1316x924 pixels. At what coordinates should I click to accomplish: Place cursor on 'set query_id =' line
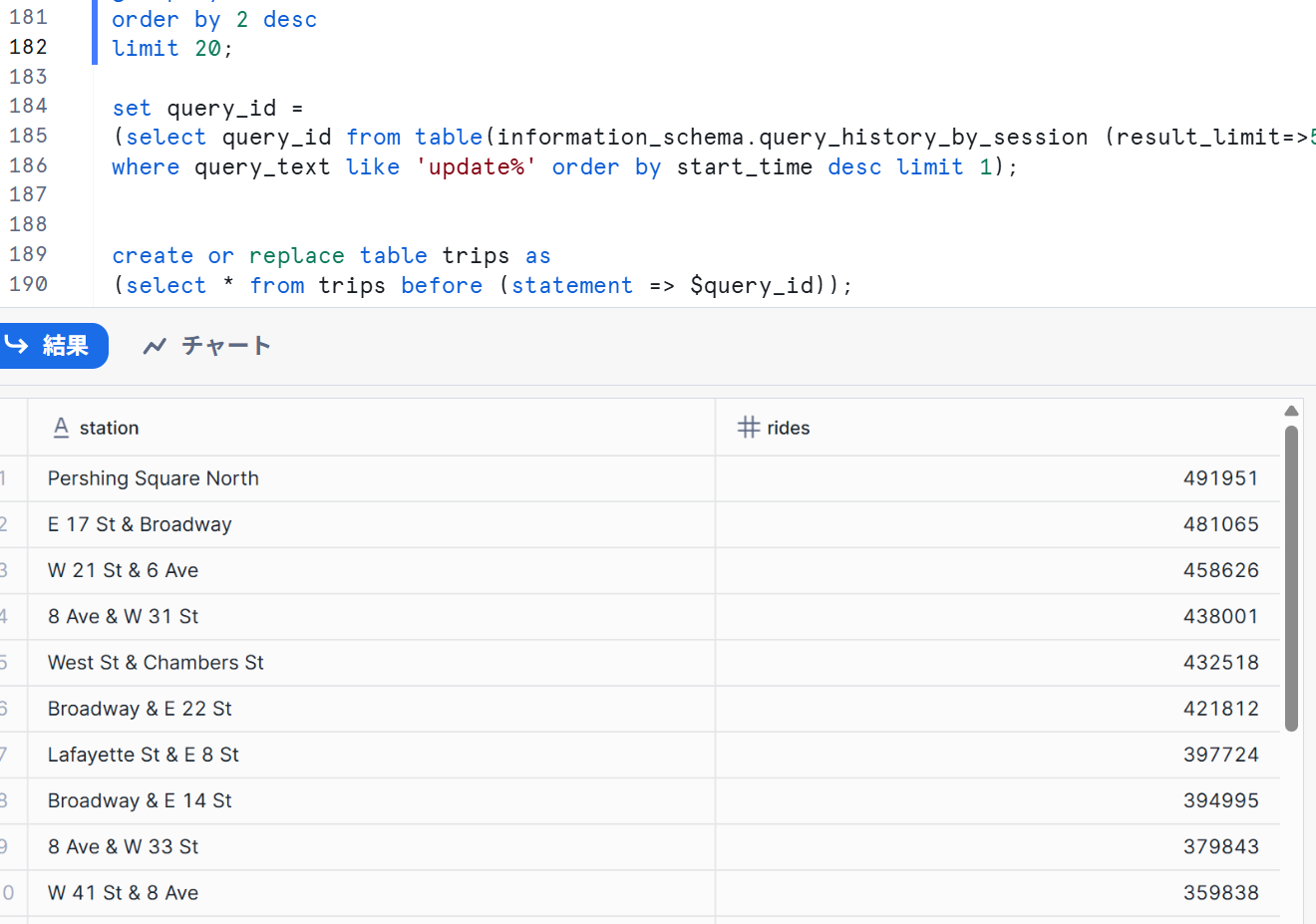(x=207, y=108)
